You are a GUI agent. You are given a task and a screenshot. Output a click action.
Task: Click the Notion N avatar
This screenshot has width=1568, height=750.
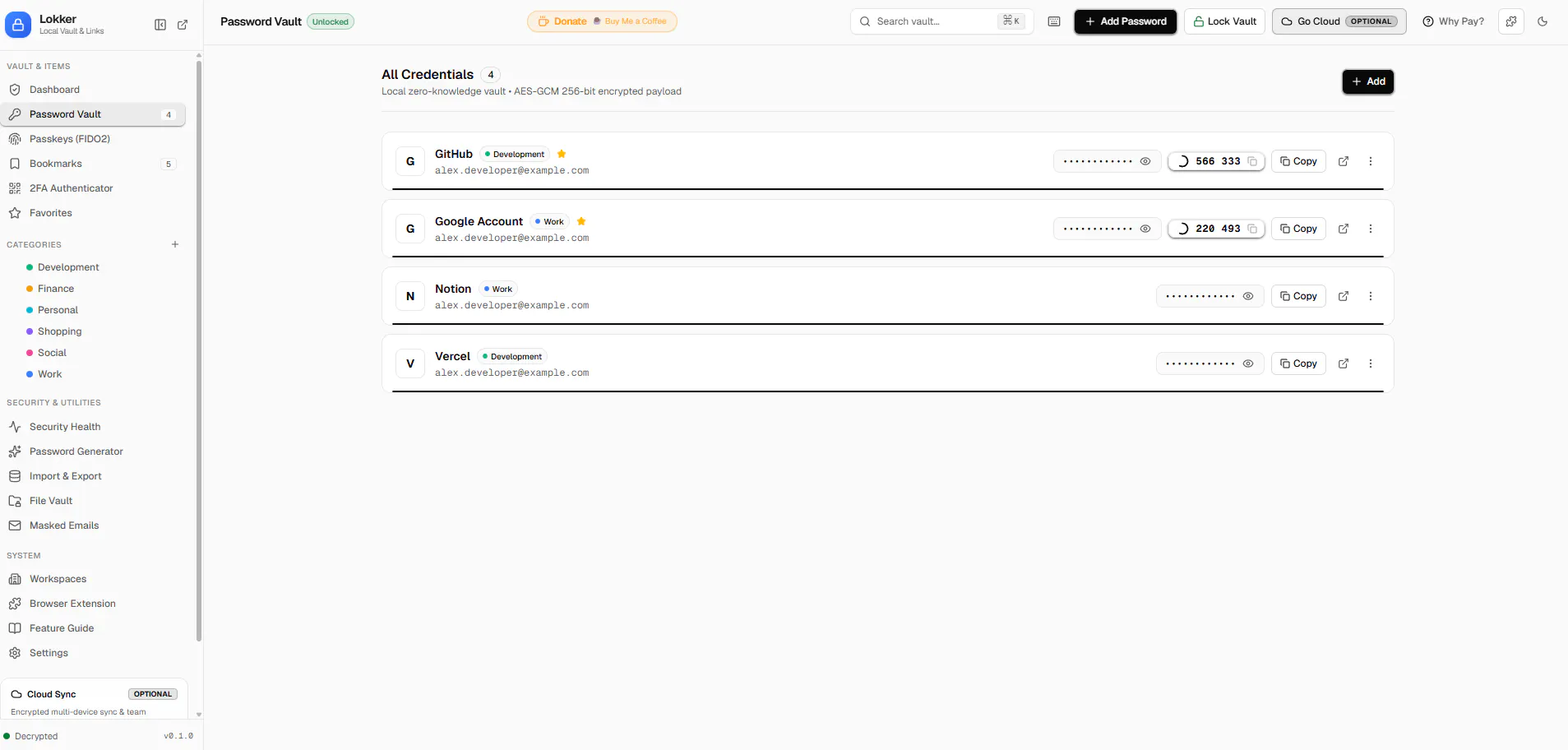pos(410,296)
